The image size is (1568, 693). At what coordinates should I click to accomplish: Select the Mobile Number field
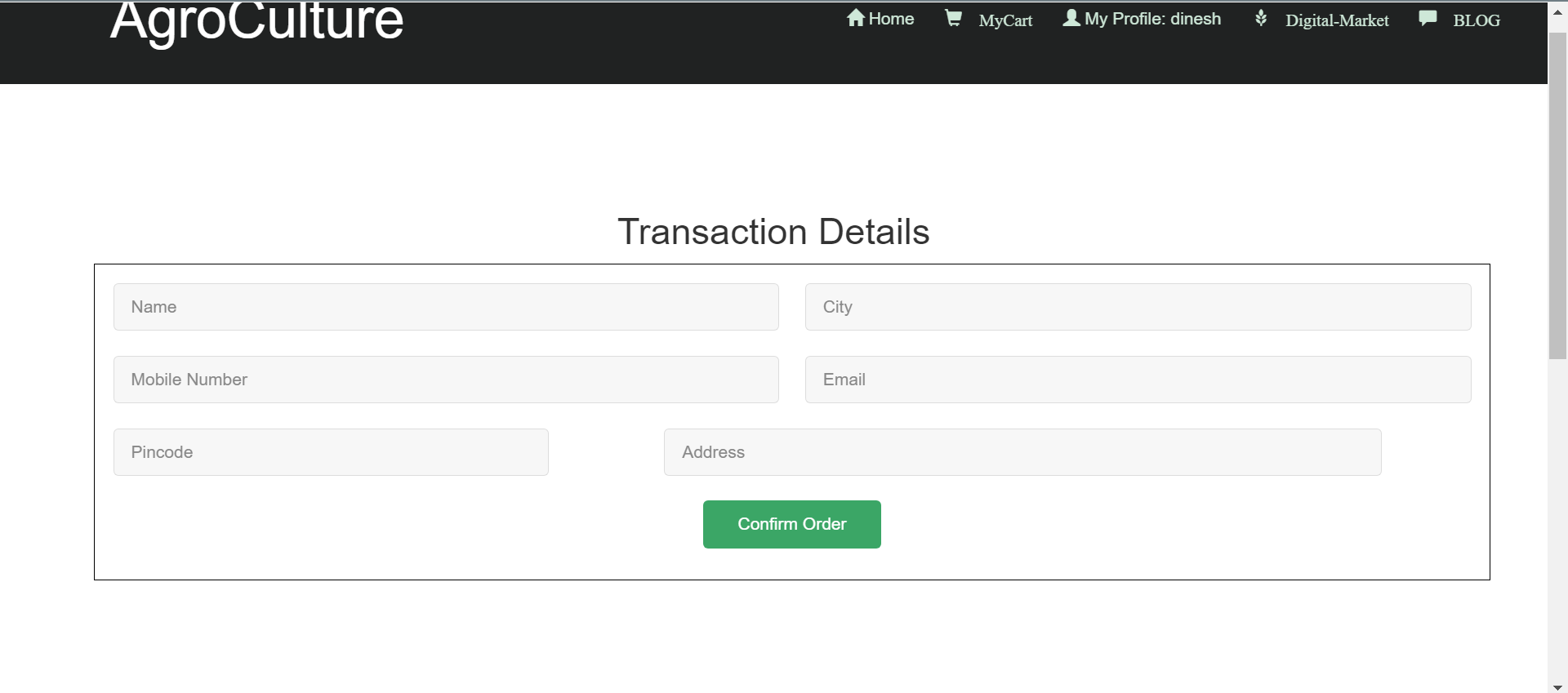pyautogui.click(x=446, y=380)
